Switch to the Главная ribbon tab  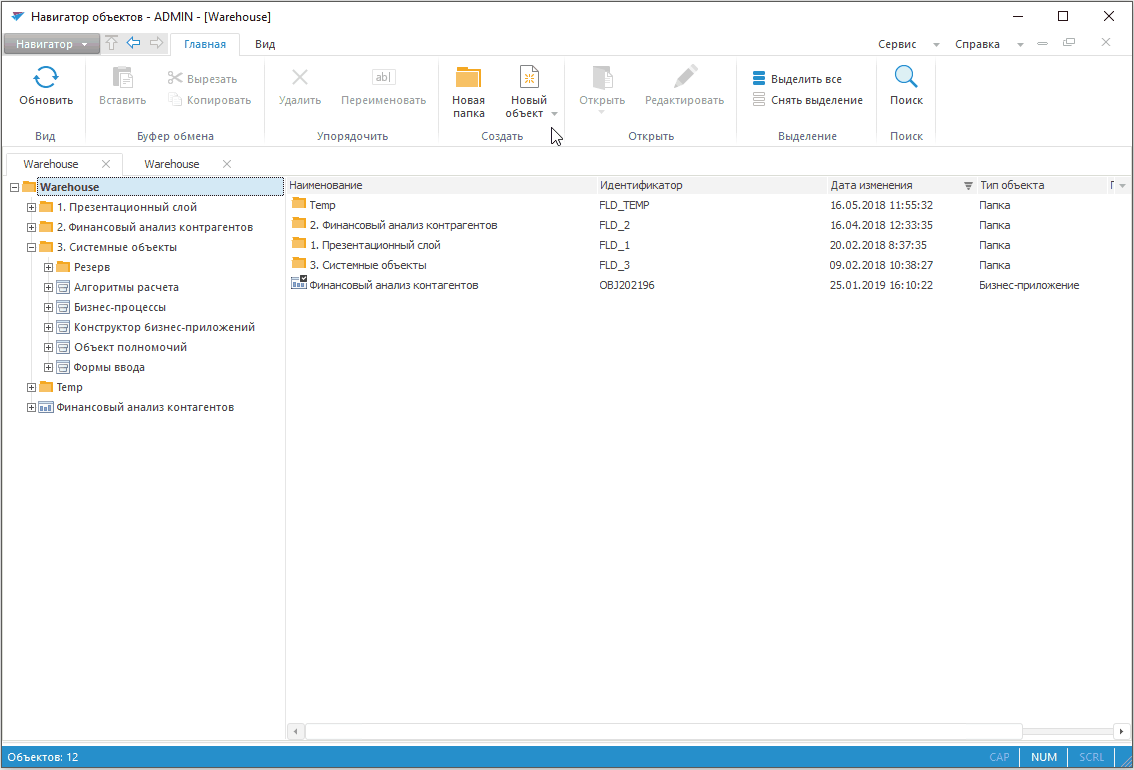[205, 44]
